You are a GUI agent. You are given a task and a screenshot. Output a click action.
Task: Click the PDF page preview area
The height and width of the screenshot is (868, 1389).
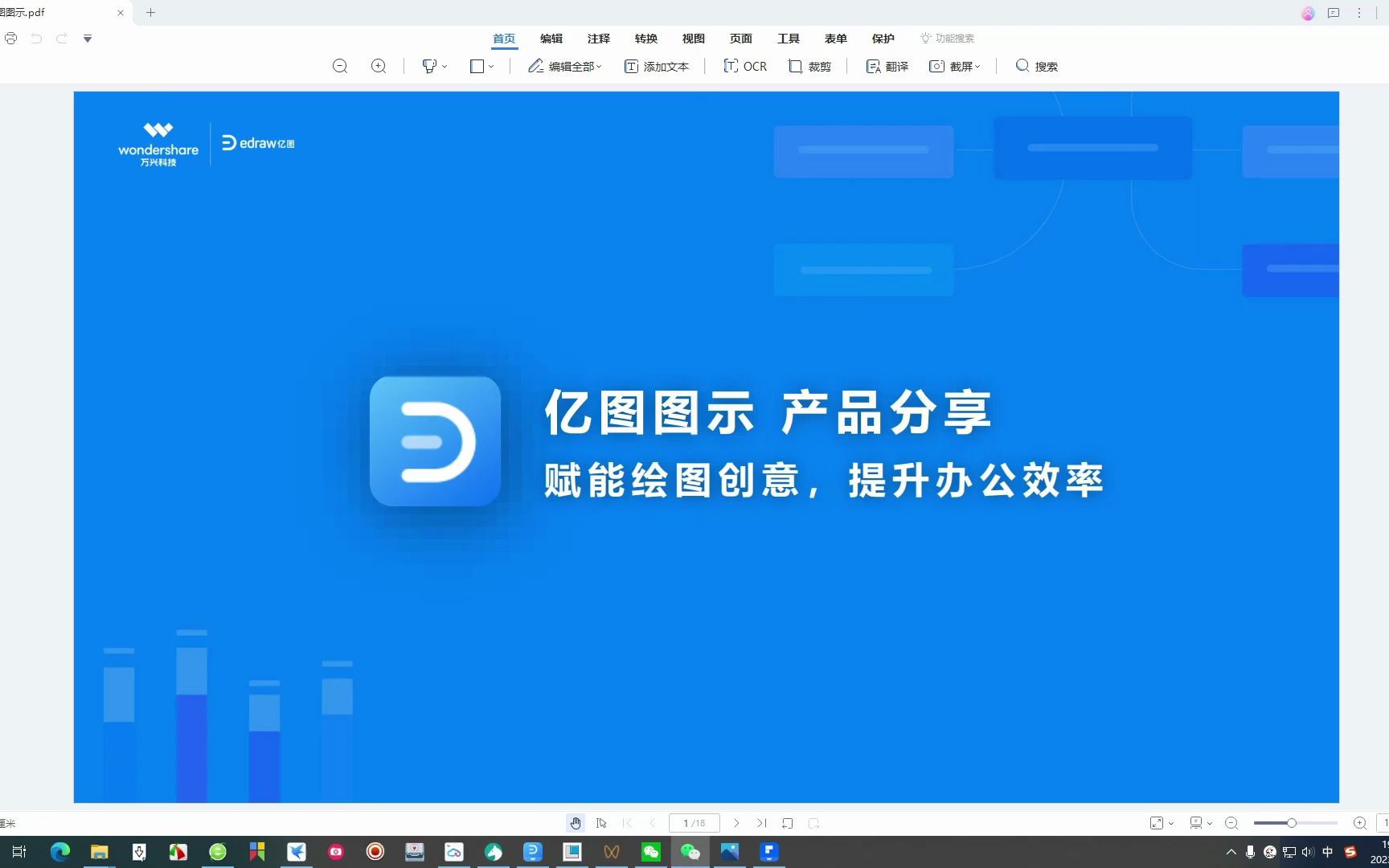tap(707, 447)
